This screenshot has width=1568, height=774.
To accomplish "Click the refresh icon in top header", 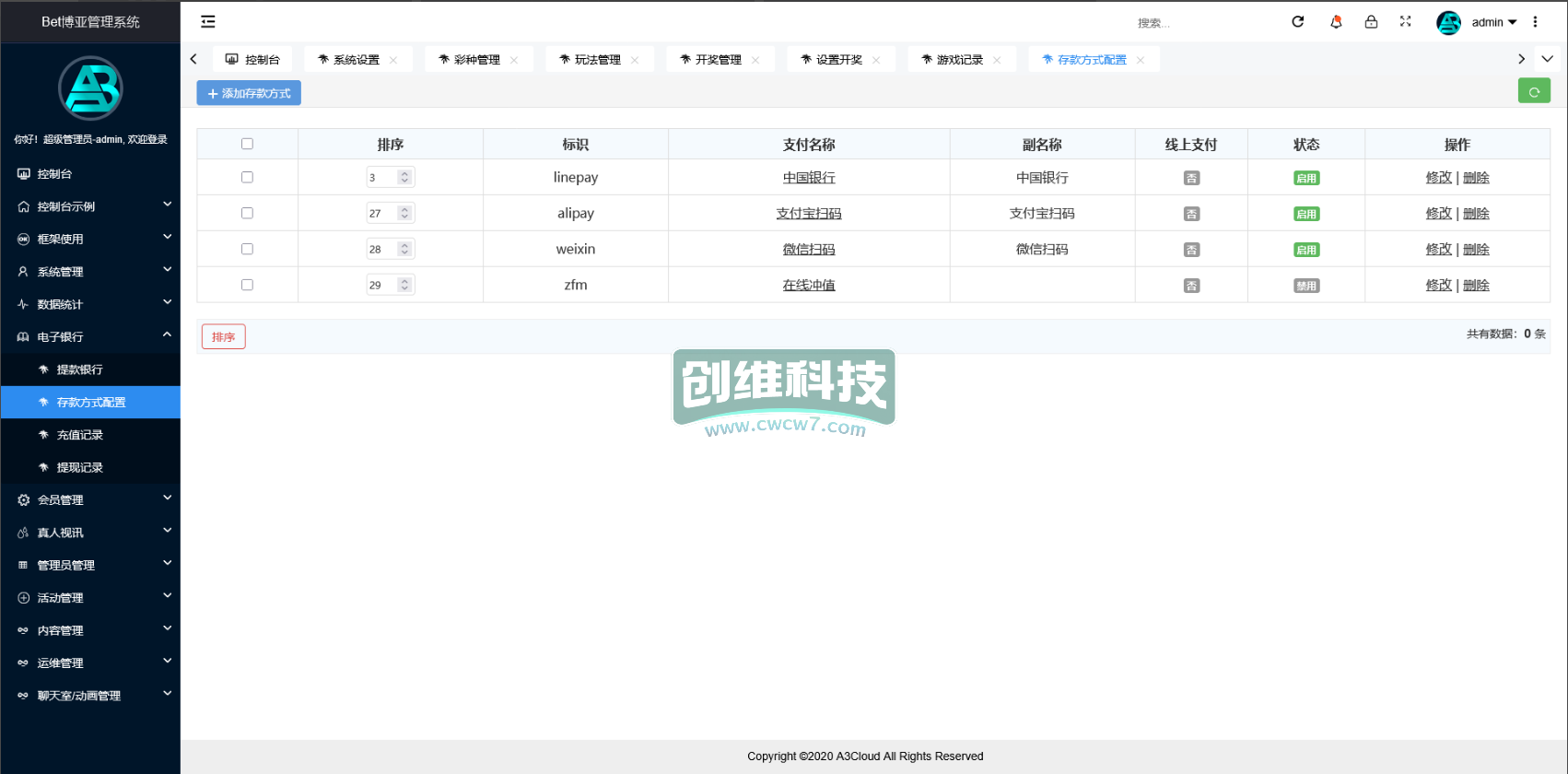I will point(1298,21).
